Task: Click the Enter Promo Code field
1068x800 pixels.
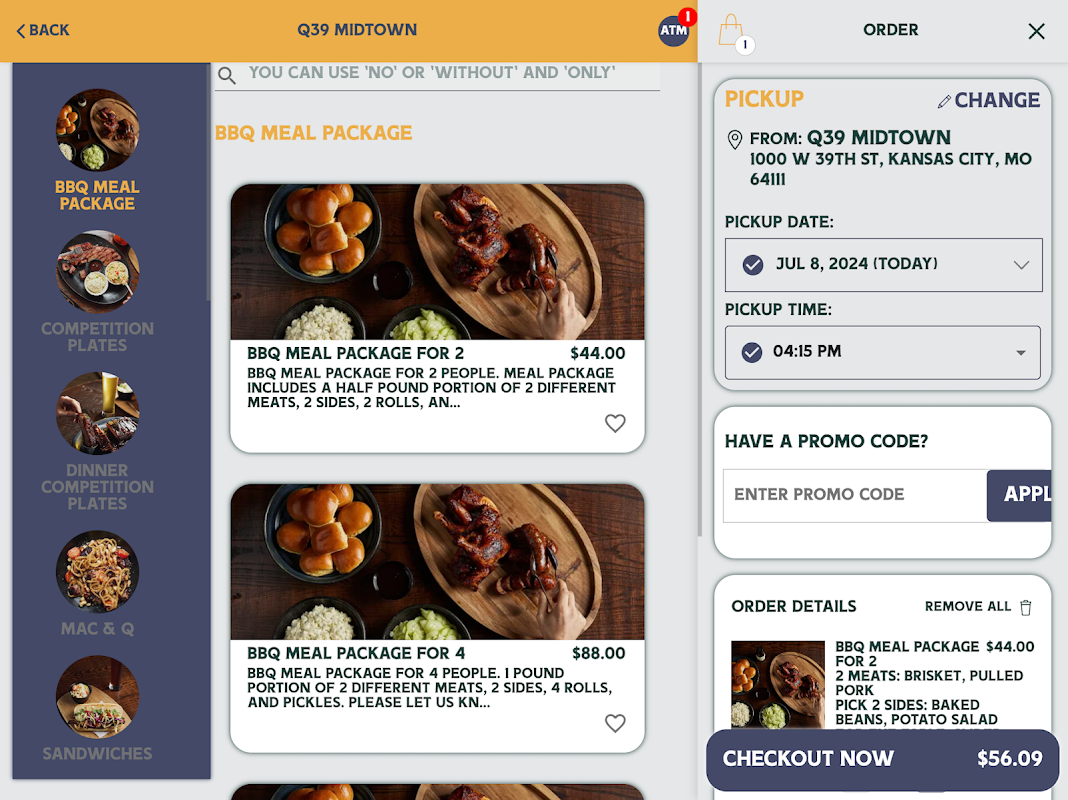Action: (x=855, y=495)
